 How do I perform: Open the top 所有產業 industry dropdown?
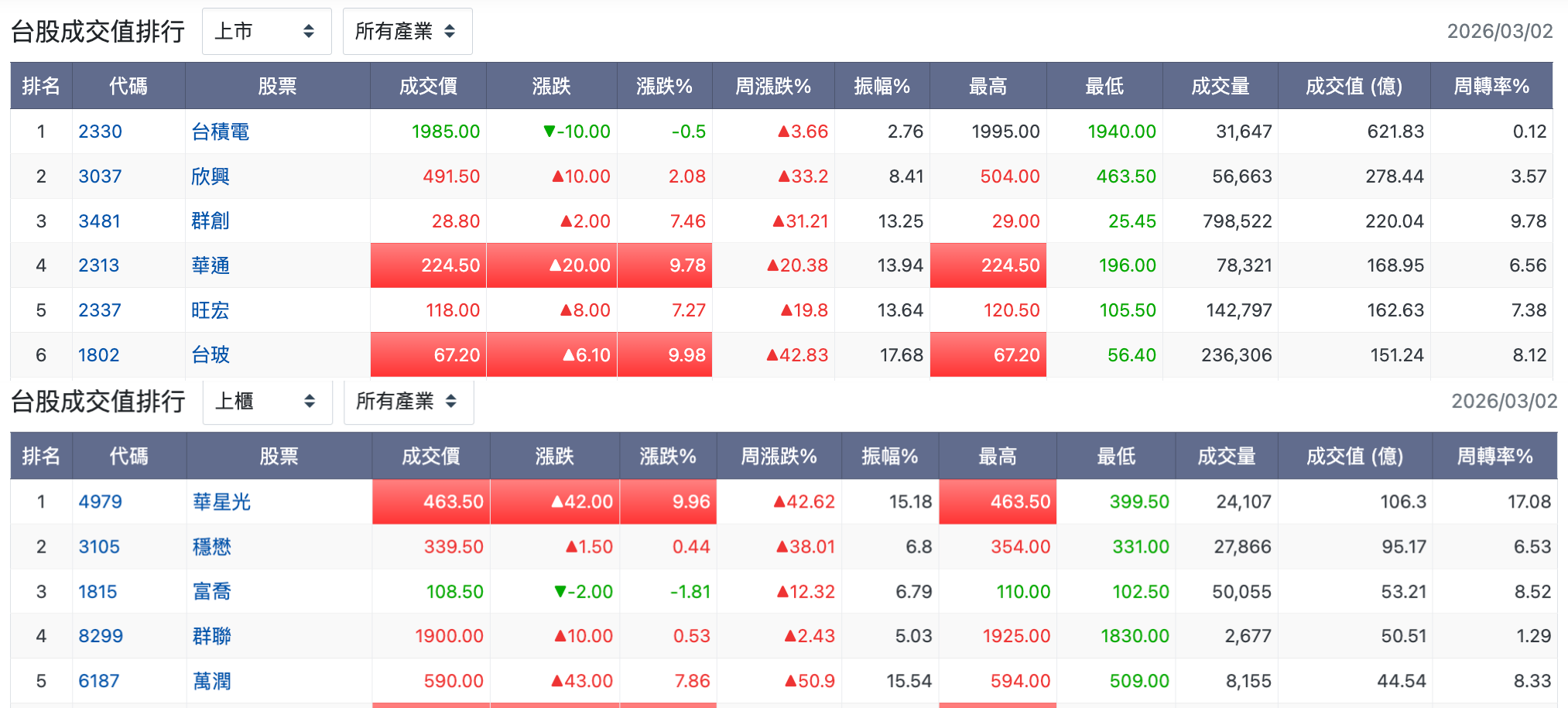click(407, 32)
